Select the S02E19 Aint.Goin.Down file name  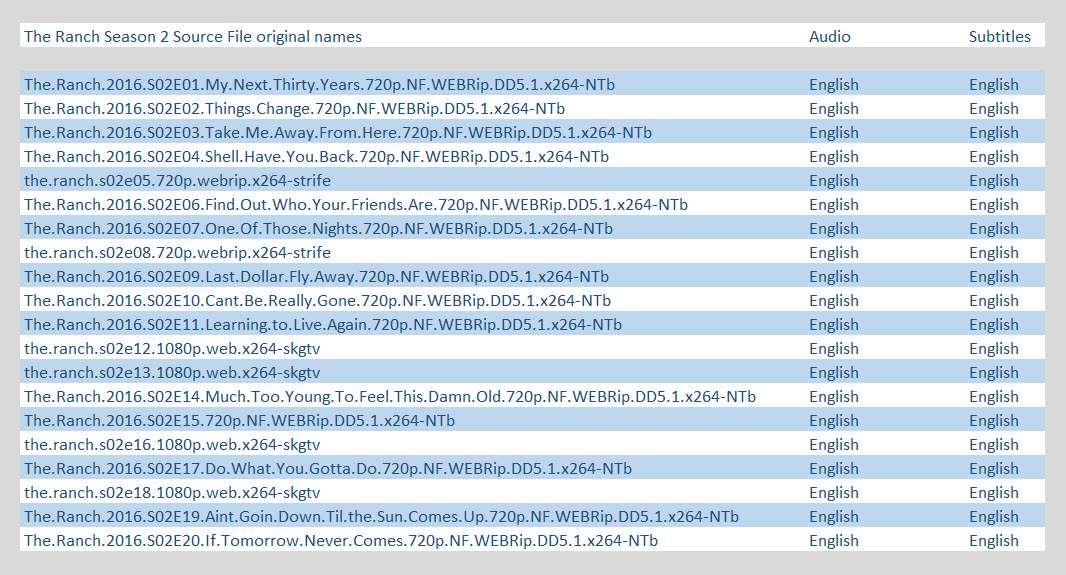381,517
